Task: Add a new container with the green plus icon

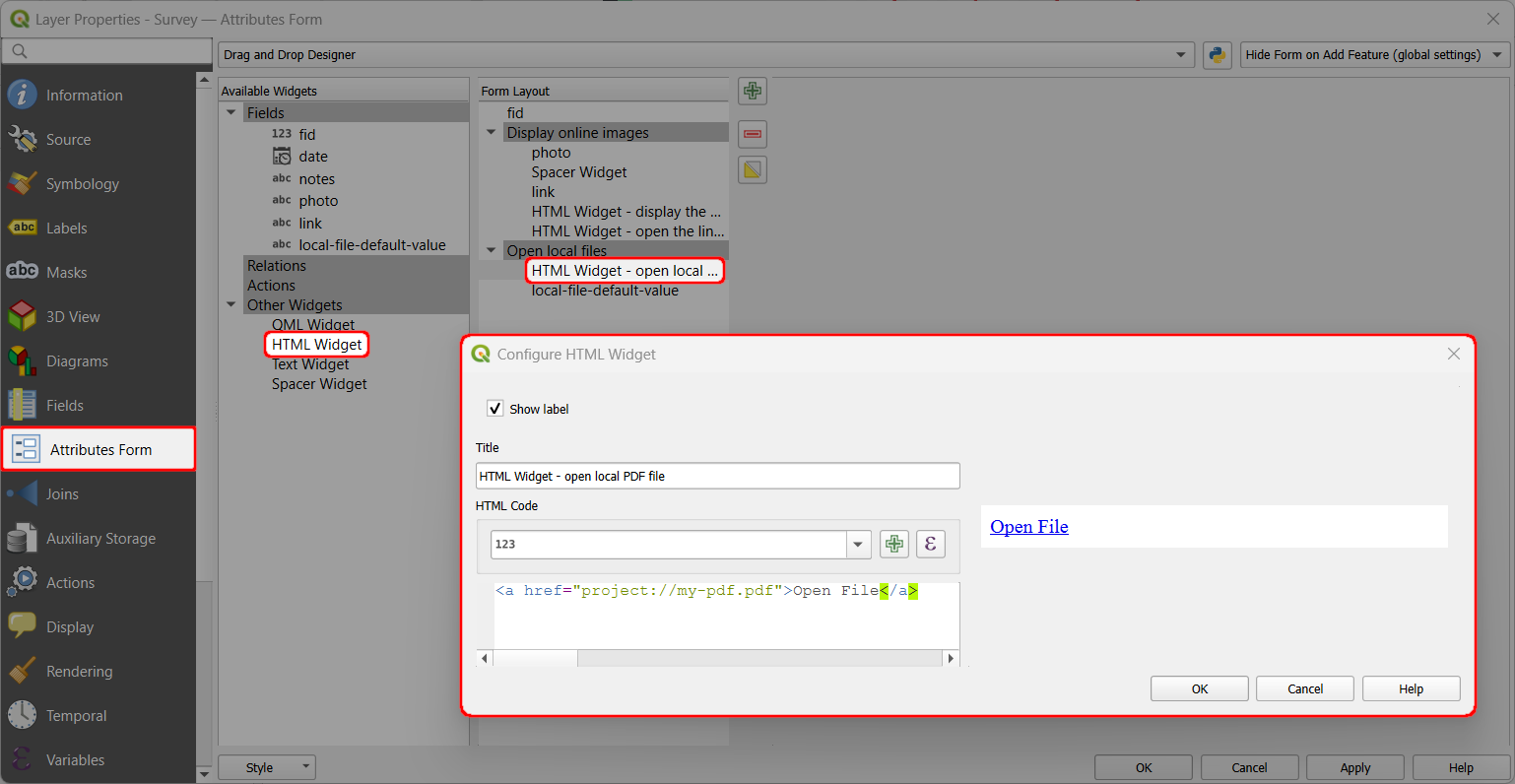Action: click(x=752, y=91)
